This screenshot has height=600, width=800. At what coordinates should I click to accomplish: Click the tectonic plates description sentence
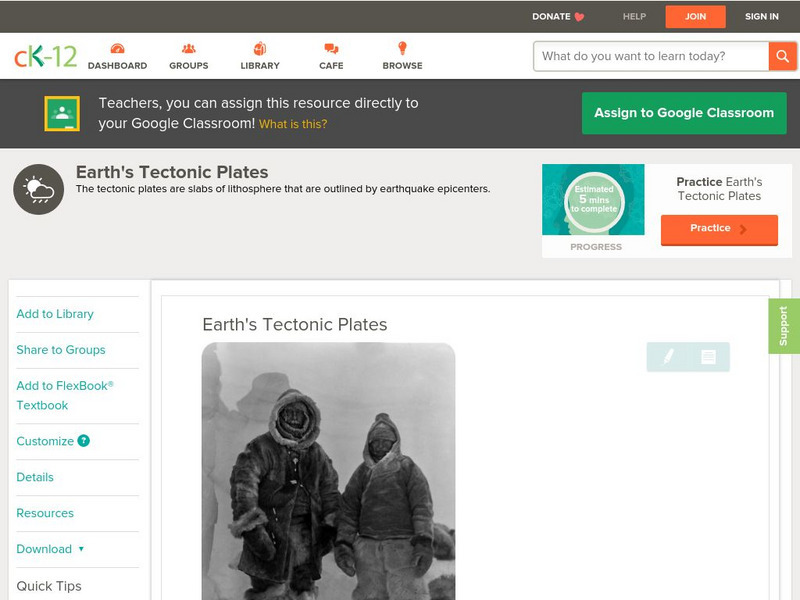(x=283, y=189)
